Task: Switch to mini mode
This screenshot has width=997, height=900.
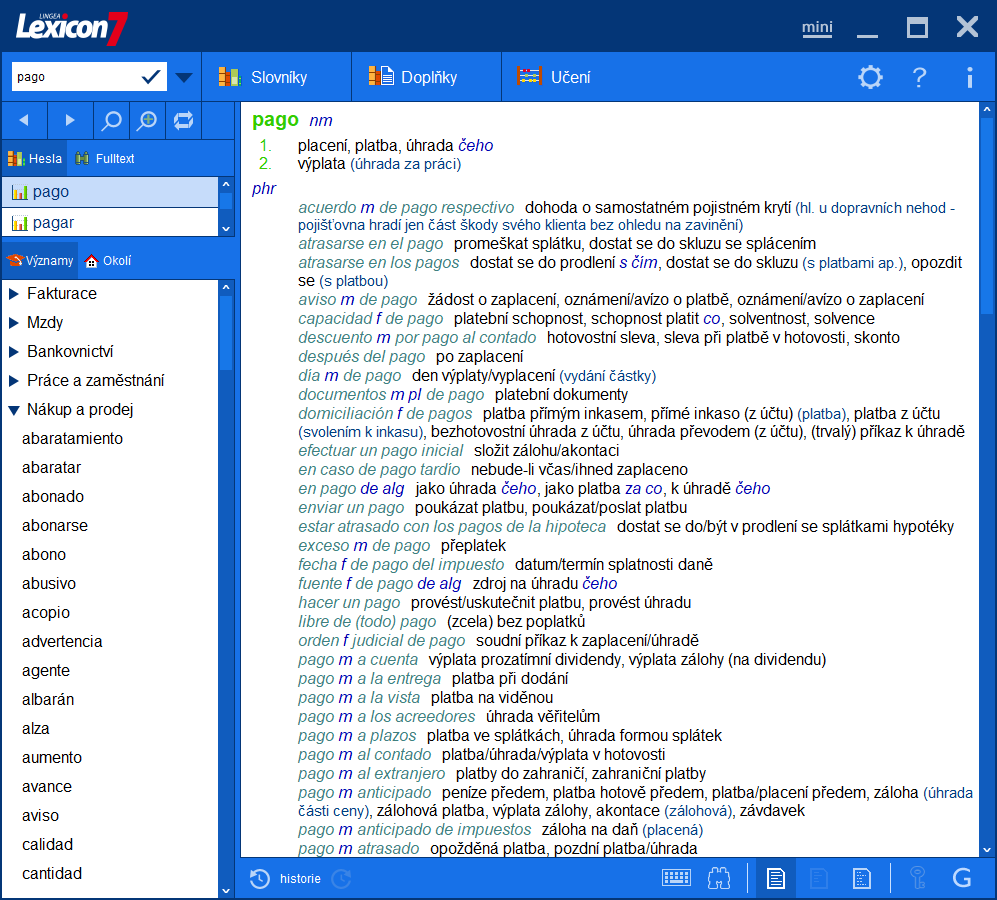Action: (817, 27)
